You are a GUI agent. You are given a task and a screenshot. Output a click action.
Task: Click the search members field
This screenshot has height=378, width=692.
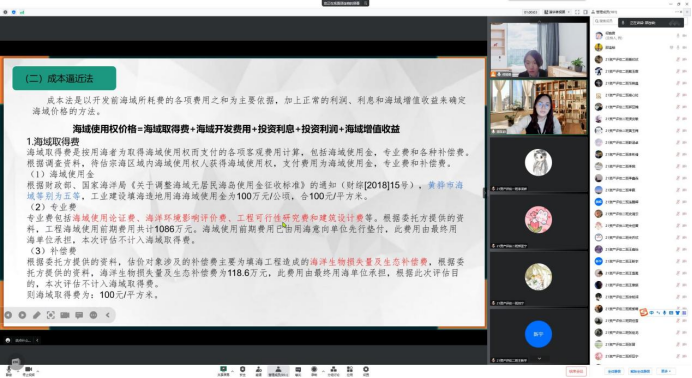604,21
